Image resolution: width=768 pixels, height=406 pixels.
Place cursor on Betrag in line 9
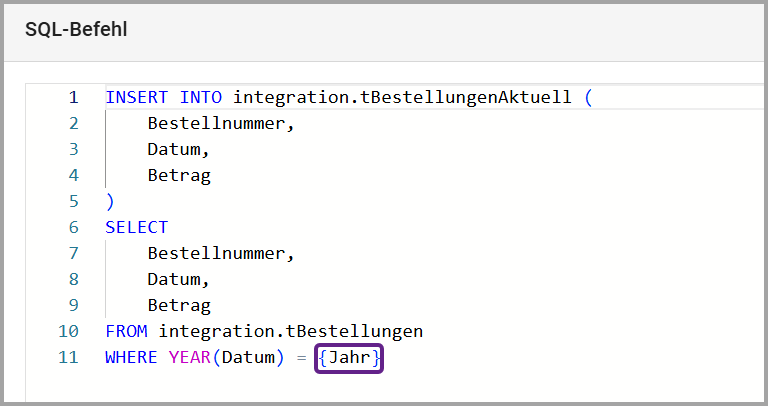click(x=179, y=306)
